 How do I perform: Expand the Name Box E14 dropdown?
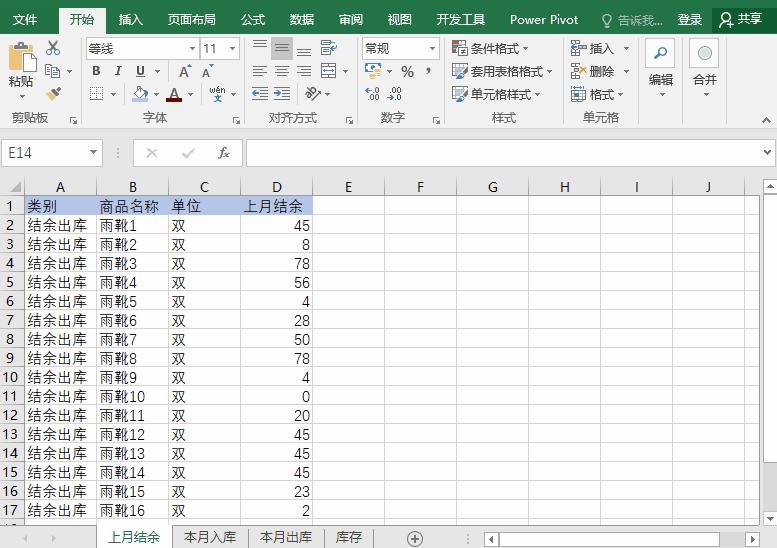click(x=93, y=152)
